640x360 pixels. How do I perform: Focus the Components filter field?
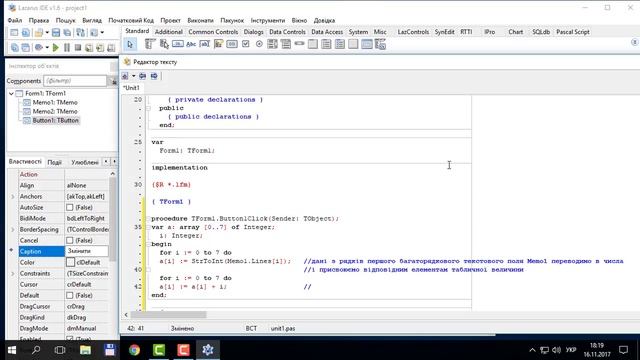(75, 81)
